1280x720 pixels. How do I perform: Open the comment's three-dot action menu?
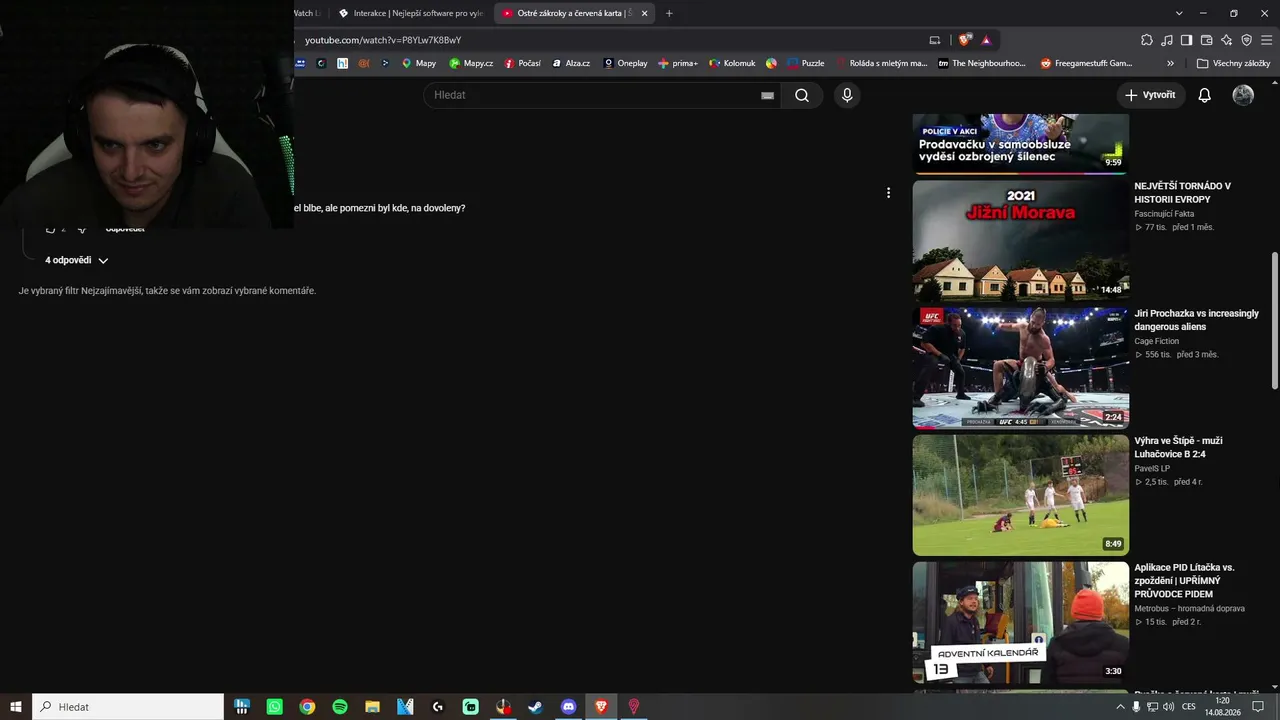coord(888,193)
